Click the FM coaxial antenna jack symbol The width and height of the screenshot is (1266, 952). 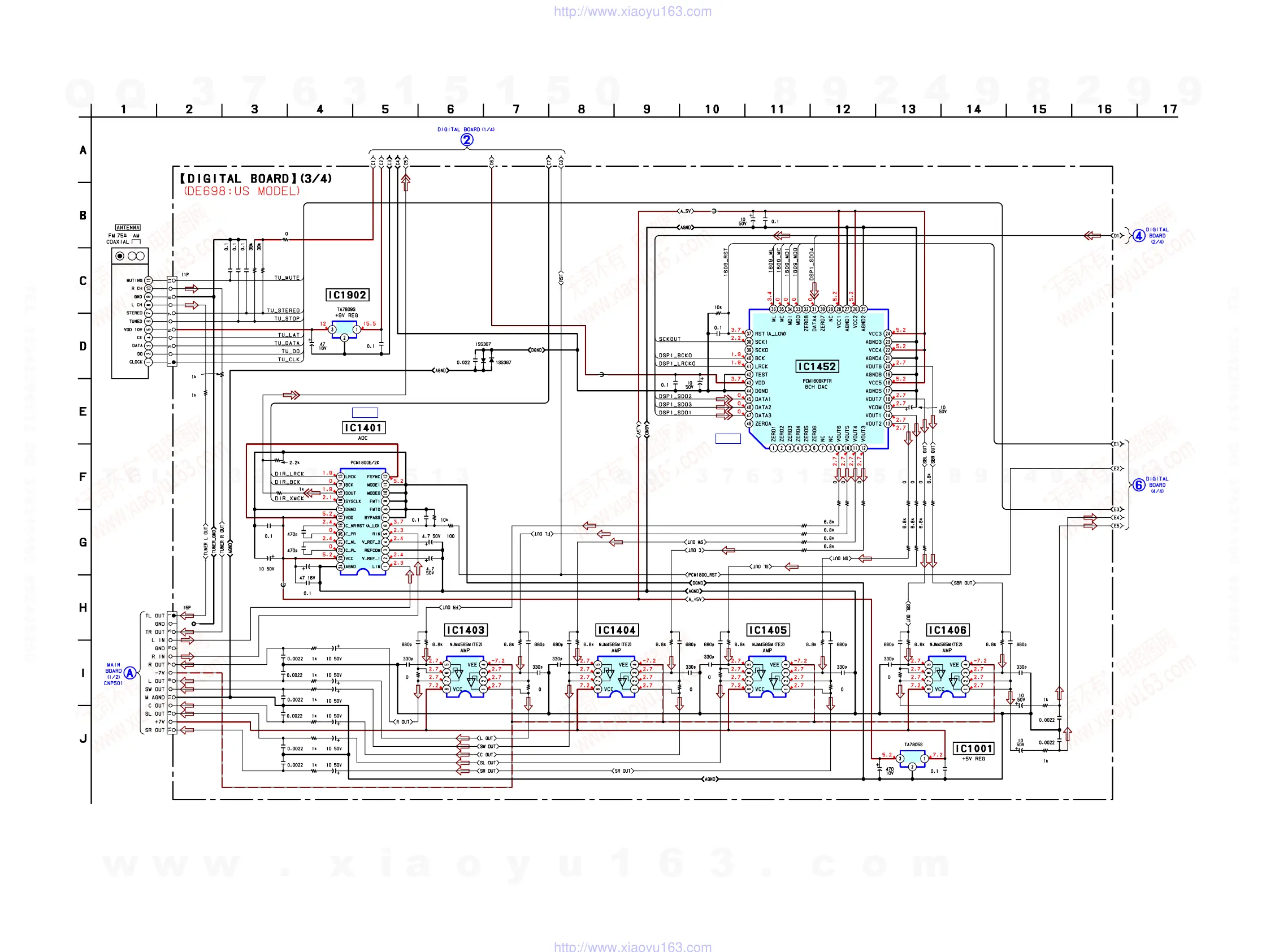pos(120,256)
